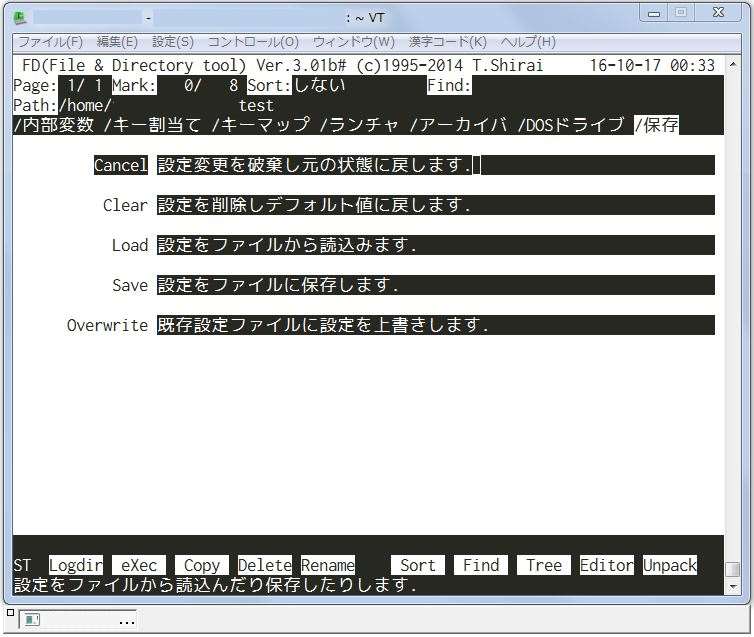Click the ST label in function bar

tap(22, 565)
